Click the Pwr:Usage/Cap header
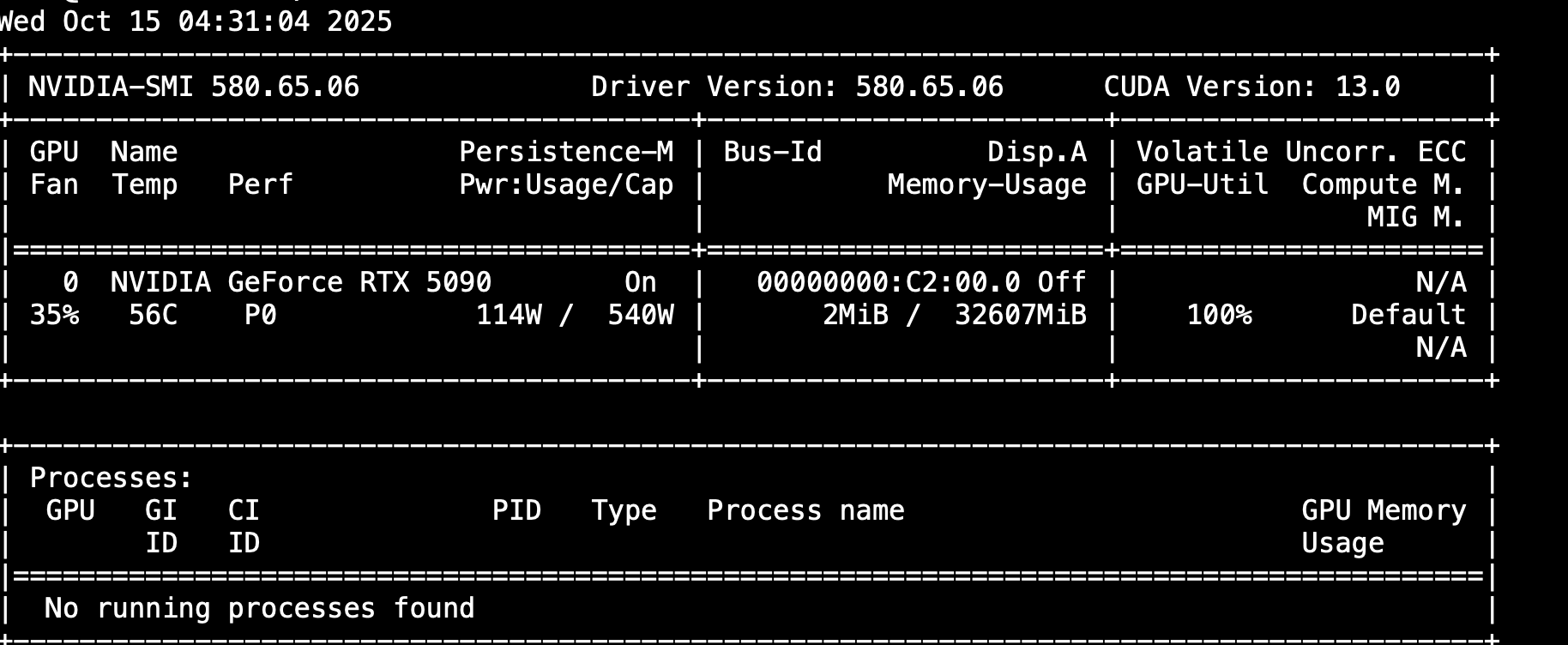 [566, 184]
